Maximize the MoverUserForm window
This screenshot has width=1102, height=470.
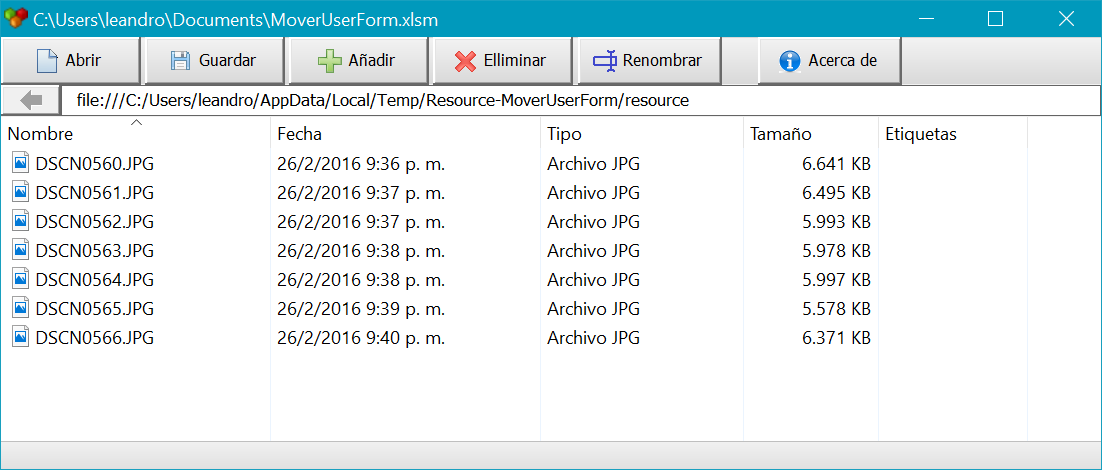pos(995,19)
